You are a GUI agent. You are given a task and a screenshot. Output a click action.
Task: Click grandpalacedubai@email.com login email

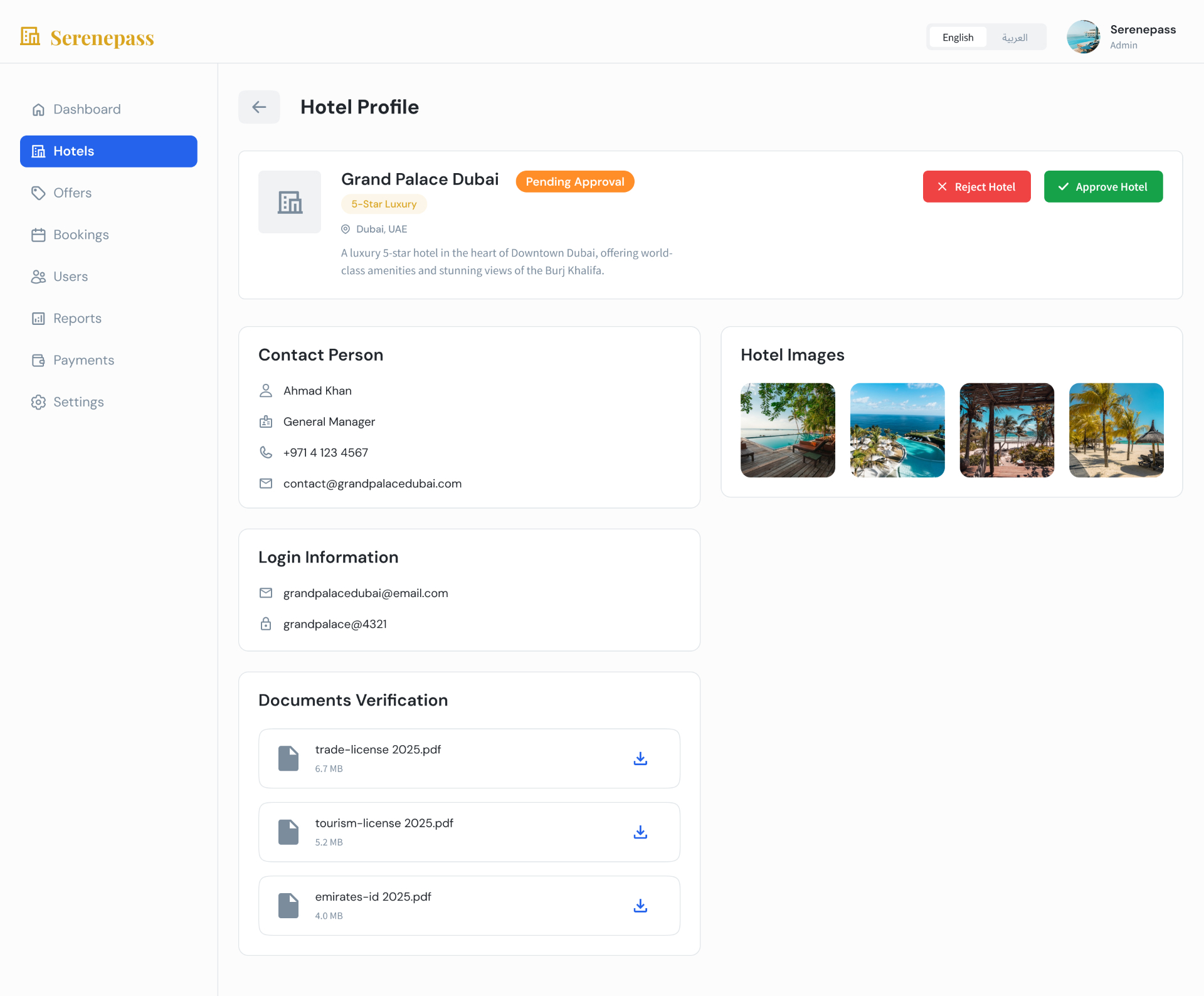click(x=366, y=593)
